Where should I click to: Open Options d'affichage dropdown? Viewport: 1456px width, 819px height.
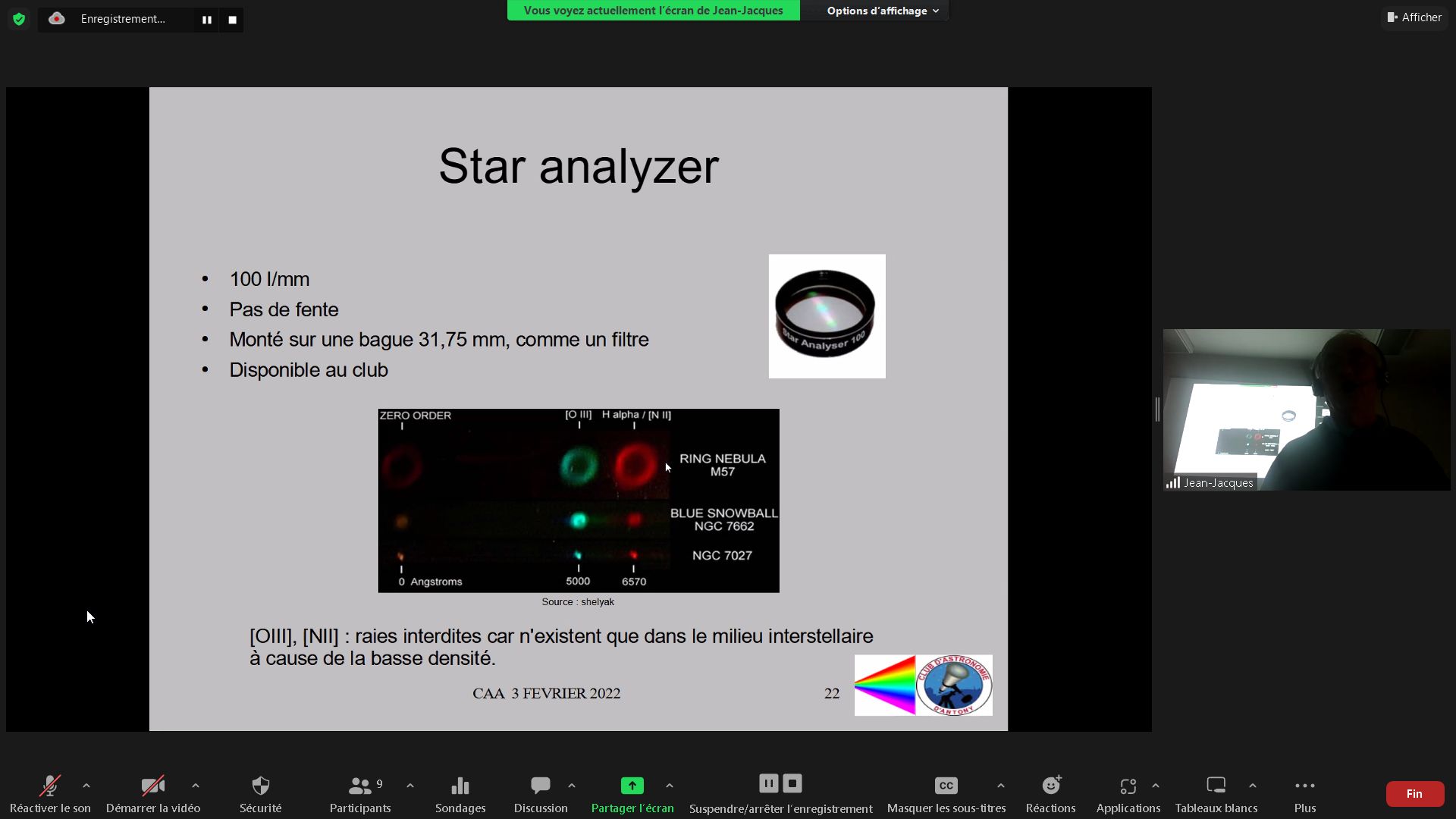(882, 11)
